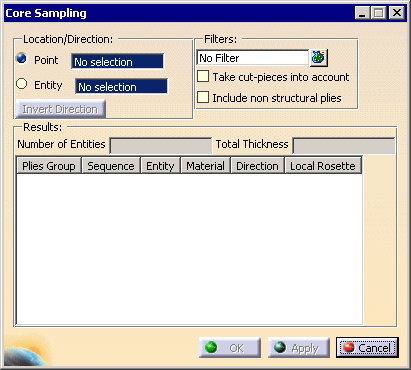Select the Point radio button
Screen dimensions: 411x370
point(22,58)
